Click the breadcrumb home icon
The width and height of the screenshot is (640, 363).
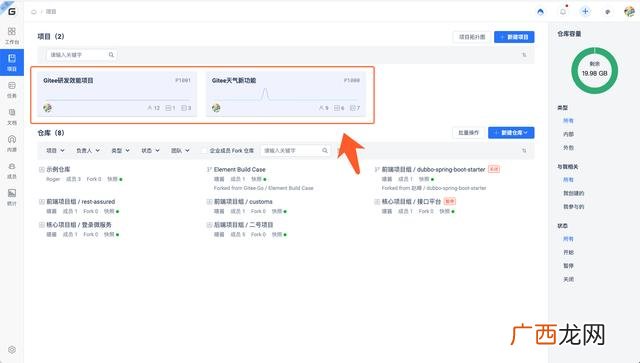coord(34,12)
